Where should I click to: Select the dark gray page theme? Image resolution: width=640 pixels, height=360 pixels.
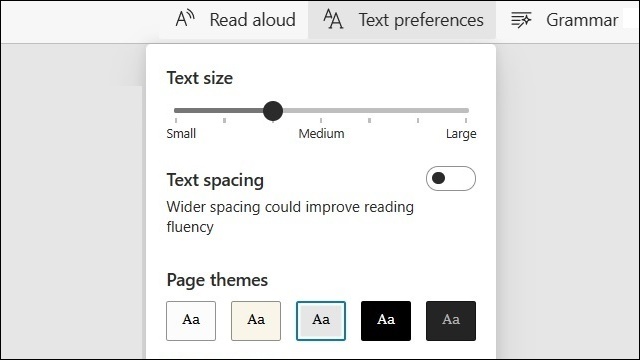tap(451, 321)
